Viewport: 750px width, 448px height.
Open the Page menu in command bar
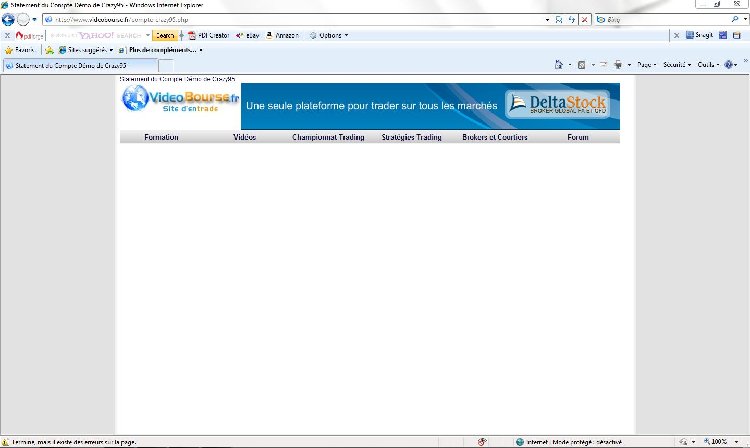(647, 65)
